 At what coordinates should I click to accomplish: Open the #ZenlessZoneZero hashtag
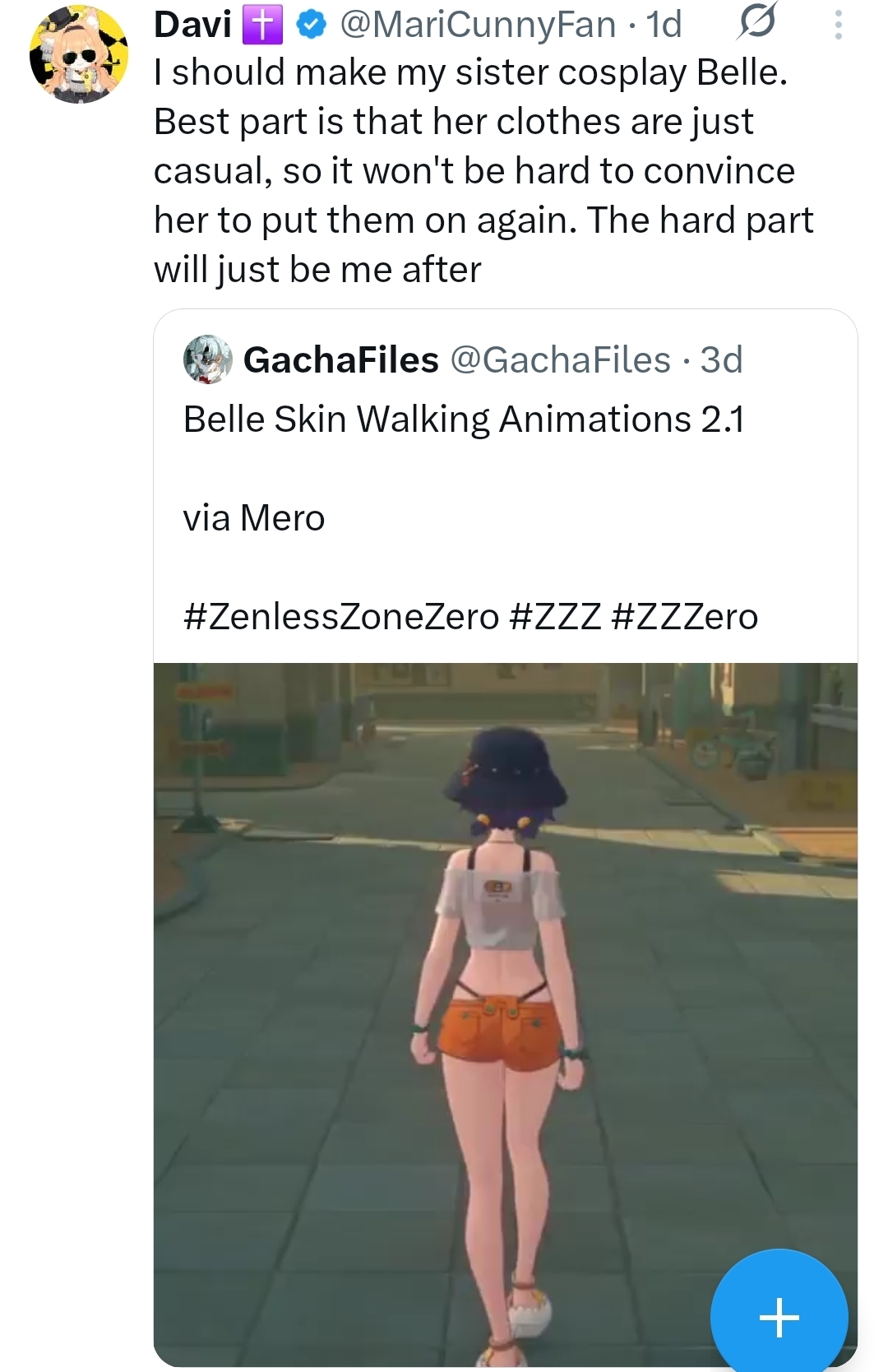341,617
